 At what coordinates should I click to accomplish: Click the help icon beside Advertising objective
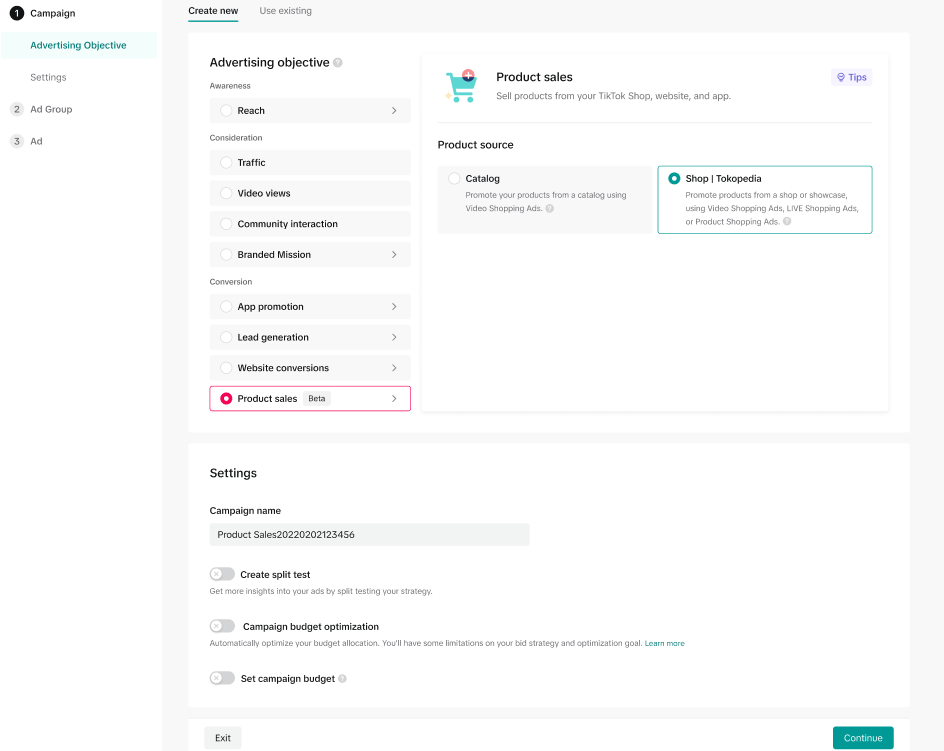coord(338,63)
